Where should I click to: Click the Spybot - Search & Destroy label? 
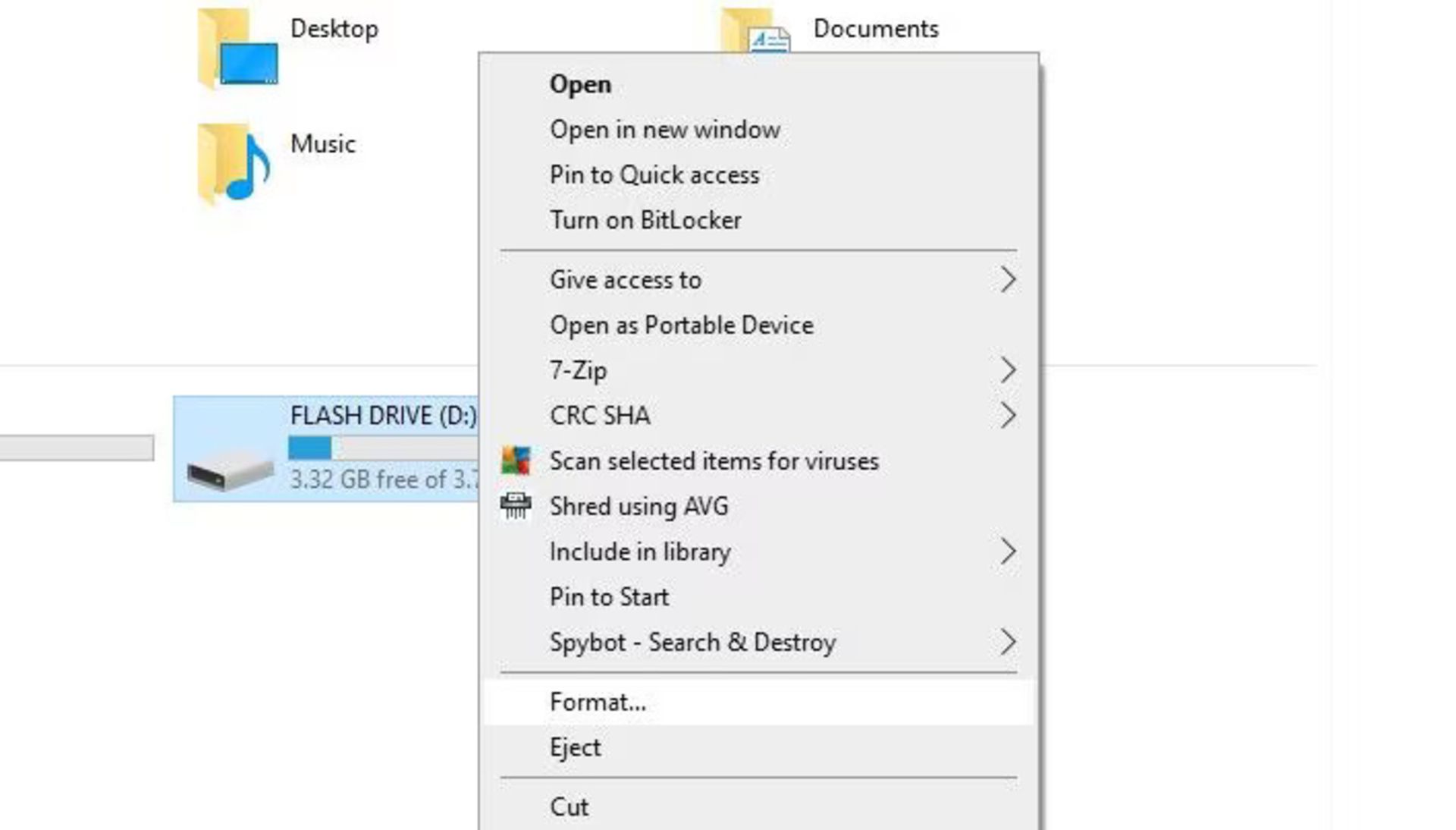point(692,643)
